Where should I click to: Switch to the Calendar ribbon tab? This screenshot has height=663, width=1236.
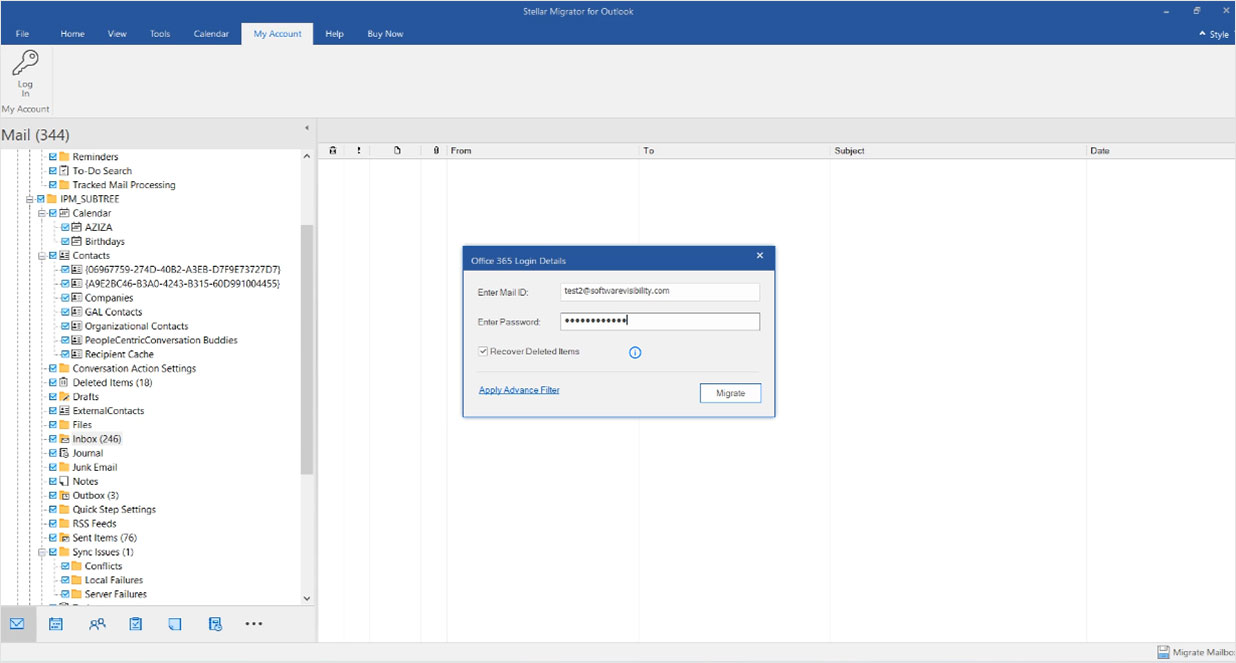coord(211,33)
